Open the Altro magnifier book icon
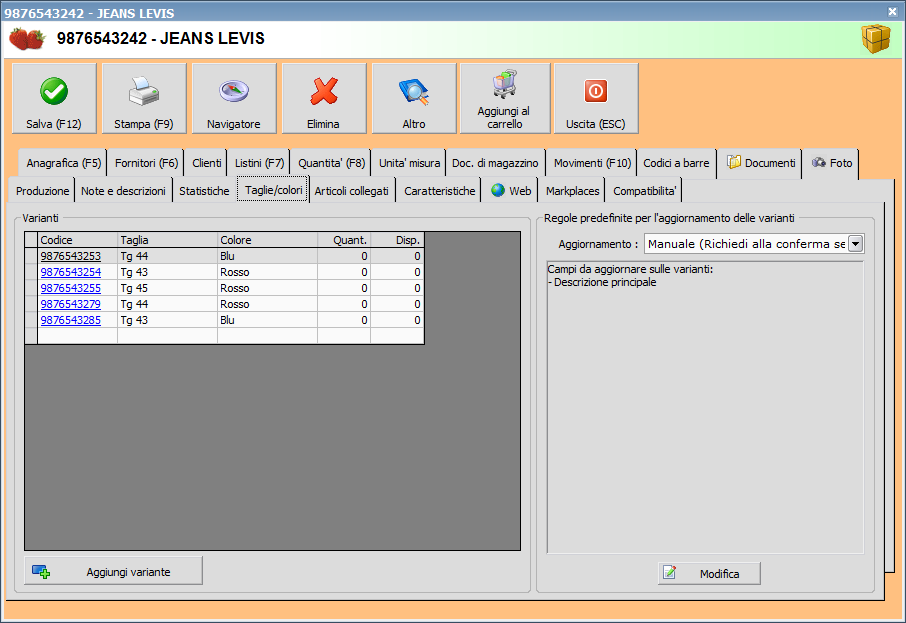Screen dimensions: 906x623 coord(414,92)
